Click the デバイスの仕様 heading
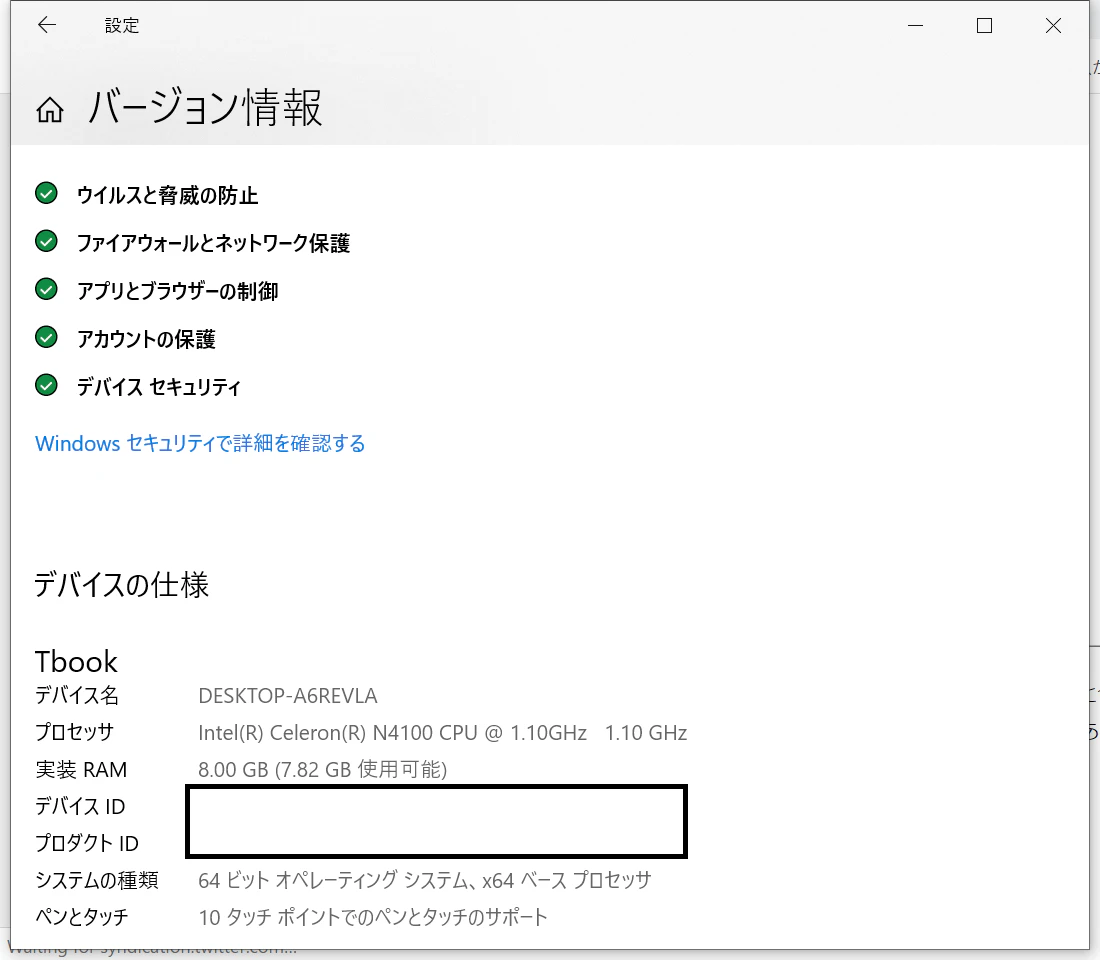Viewport: 1100px width, 960px height. click(x=121, y=585)
